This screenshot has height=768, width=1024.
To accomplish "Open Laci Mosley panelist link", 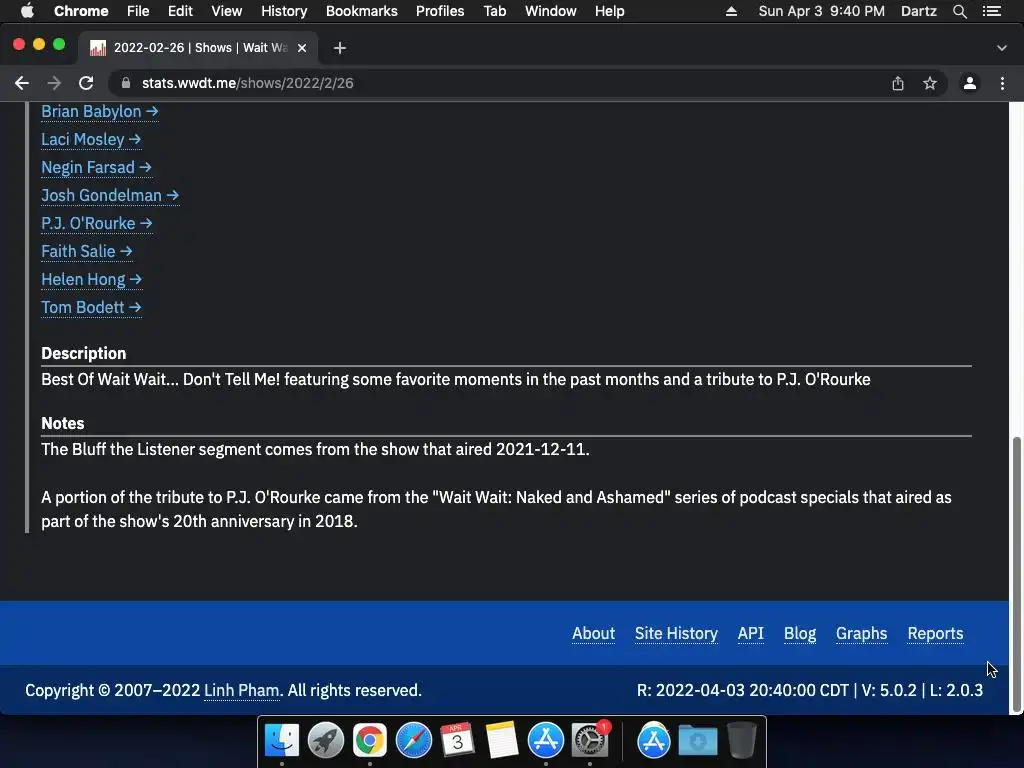I will 91,140.
